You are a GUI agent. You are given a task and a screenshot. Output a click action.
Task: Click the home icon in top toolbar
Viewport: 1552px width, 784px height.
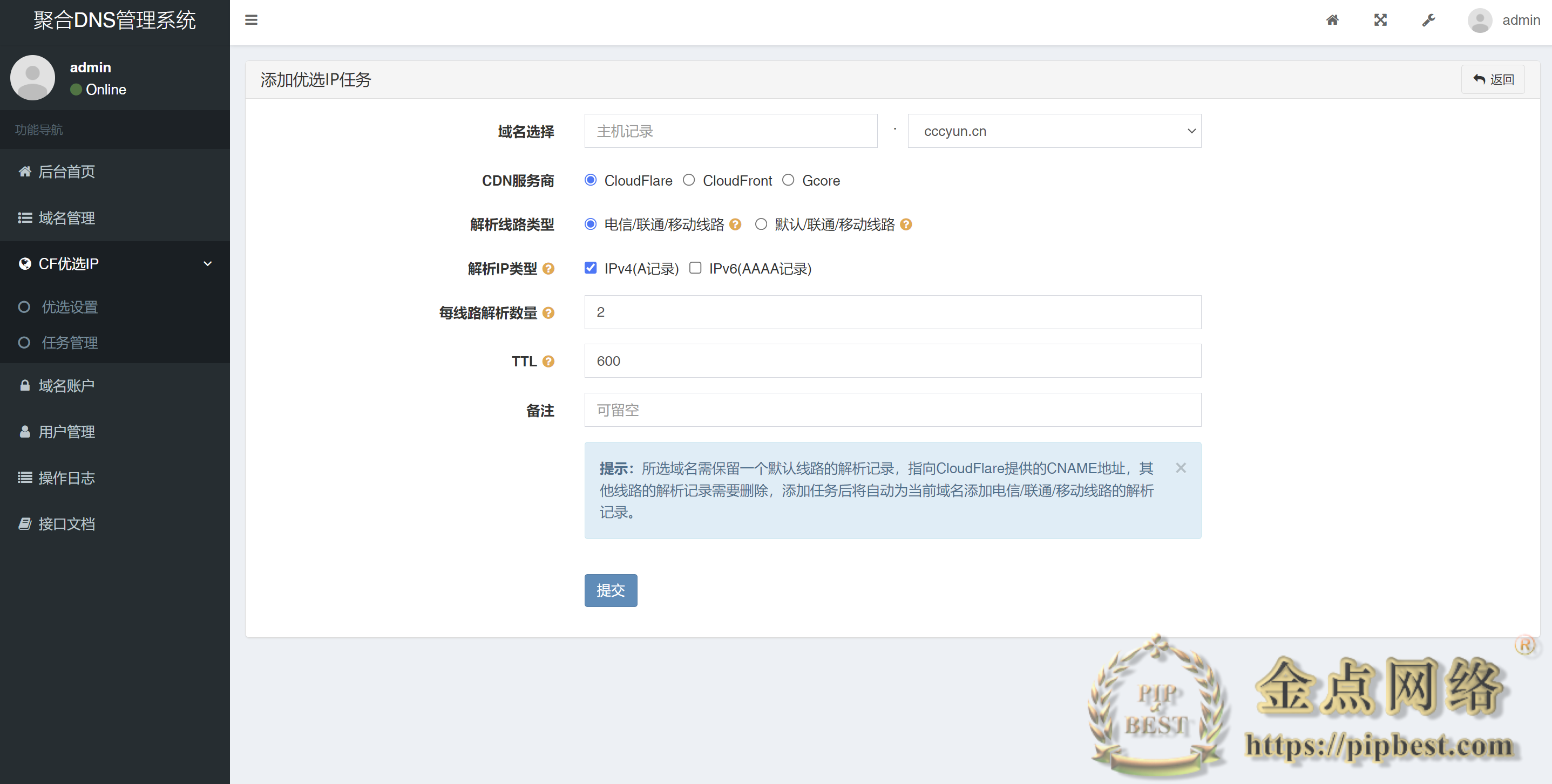tap(1332, 20)
